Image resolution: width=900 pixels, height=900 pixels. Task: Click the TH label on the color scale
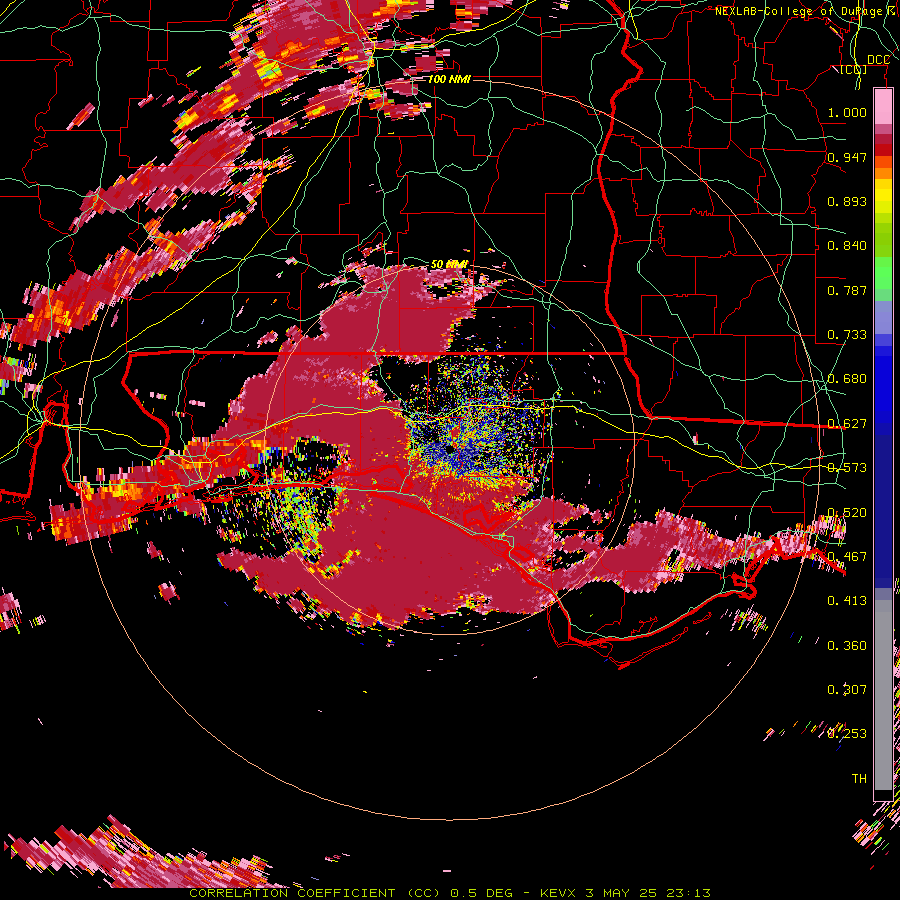click(x=859, y=779)
